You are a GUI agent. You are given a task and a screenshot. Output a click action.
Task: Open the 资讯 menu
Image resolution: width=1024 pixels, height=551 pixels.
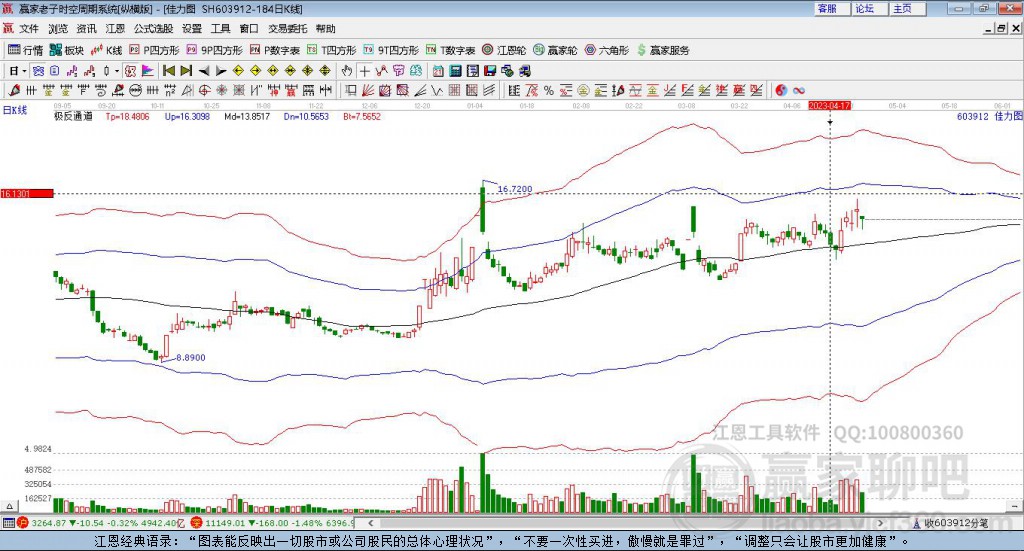coord(86,29)
